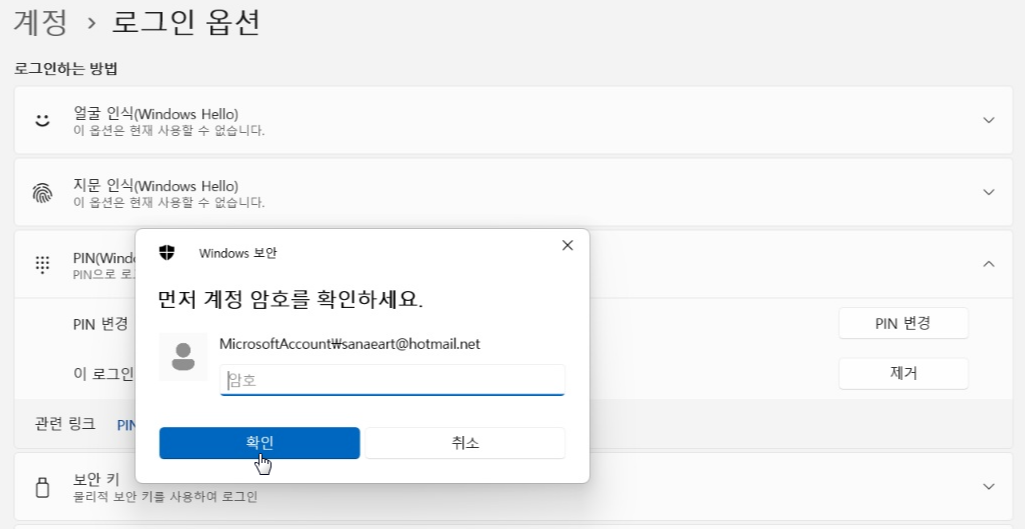Click the PIN 변경 row label
The width and height of the screenshot is (1025, 529).
[x=101, y=324]
